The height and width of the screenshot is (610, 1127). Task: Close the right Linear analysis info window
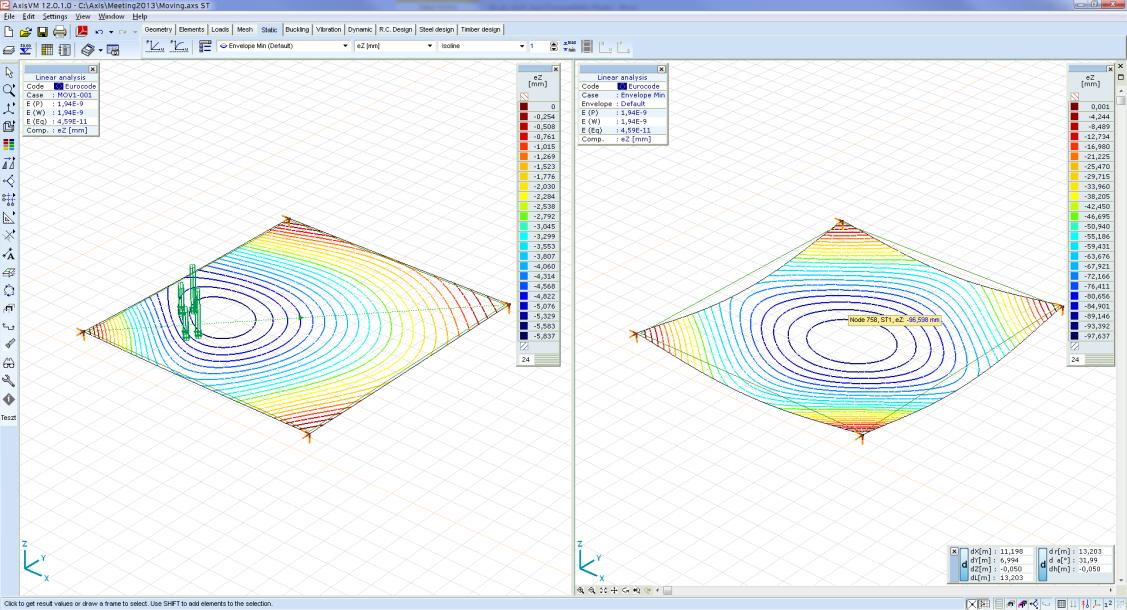pyautogui.click(x=661, y=69)
